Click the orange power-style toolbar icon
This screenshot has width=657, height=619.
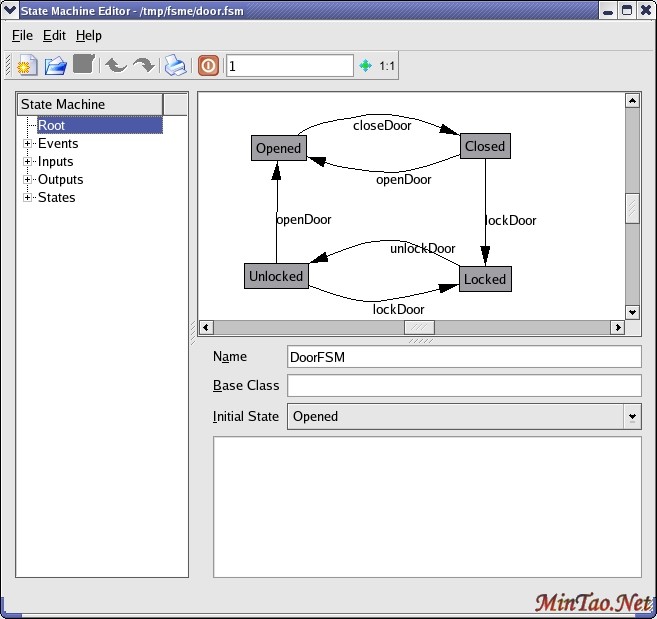point(208,66)
